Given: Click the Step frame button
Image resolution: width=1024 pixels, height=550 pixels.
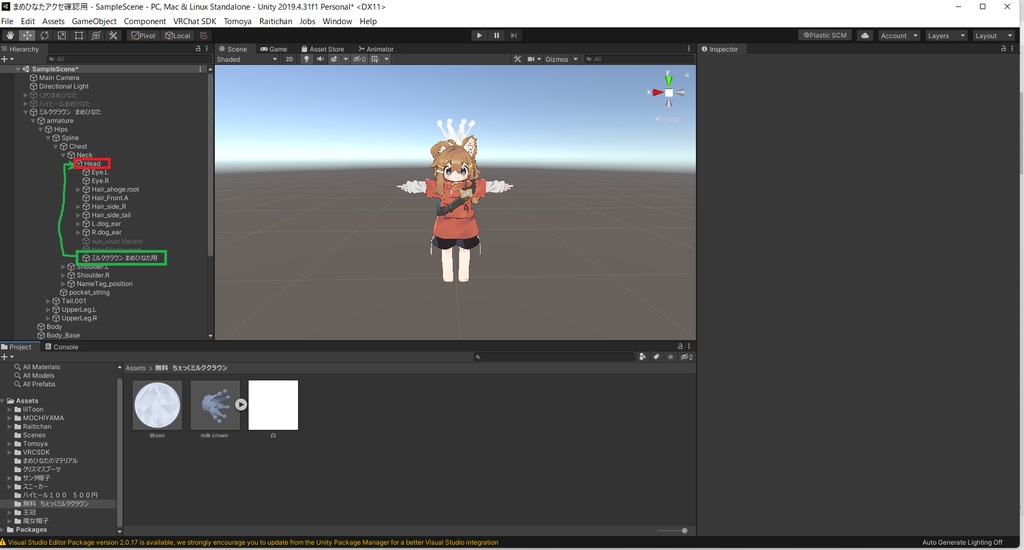Looking at the screenshot, I should point(513,35).
